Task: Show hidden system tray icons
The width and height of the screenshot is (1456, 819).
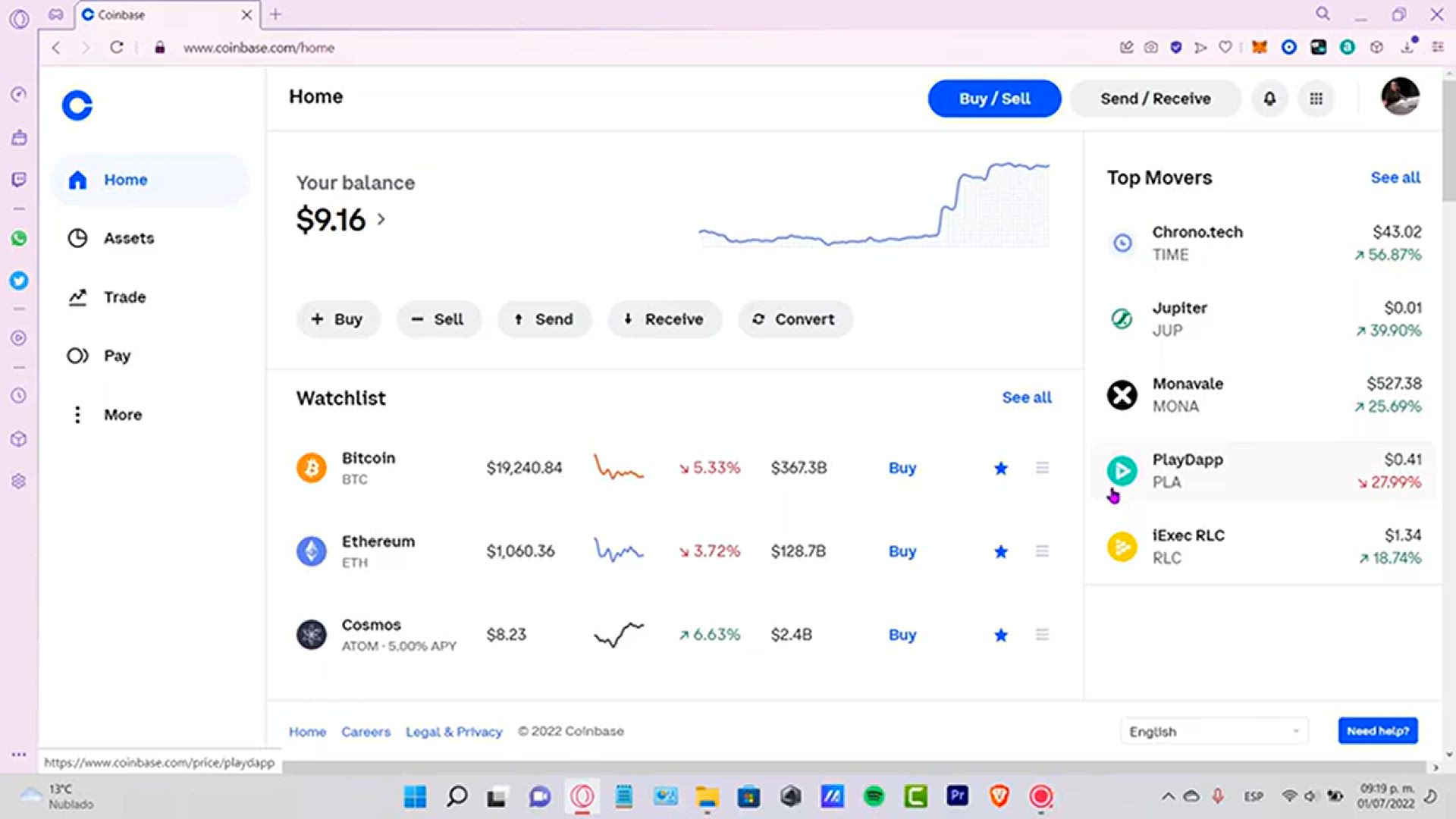Action: 1169,796
